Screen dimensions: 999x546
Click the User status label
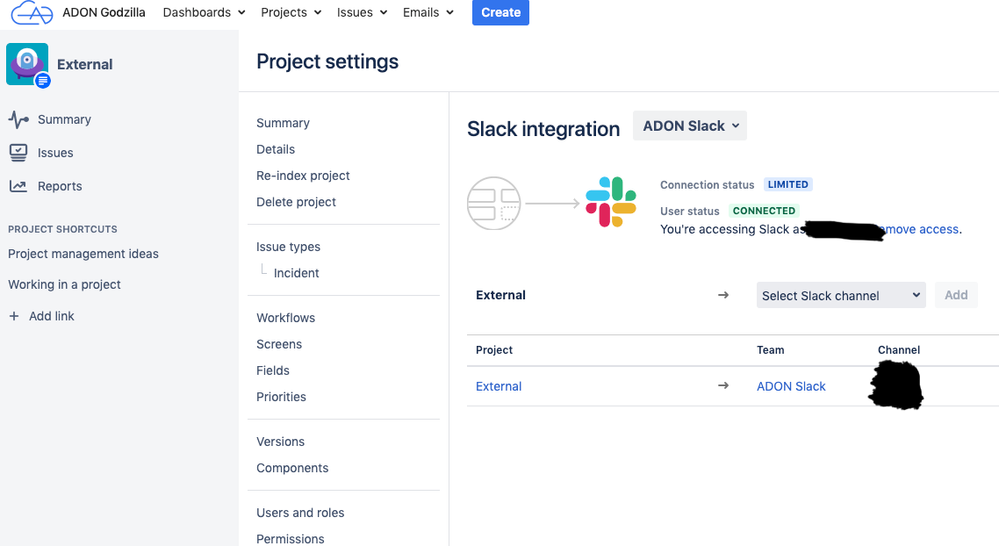click(x=689, y=211)
